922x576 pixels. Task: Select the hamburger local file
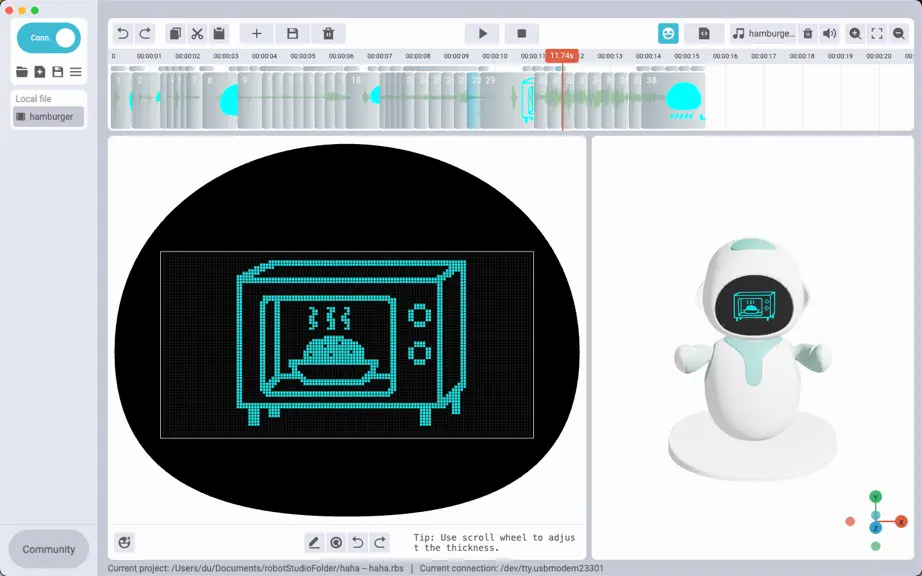[49, 116]
